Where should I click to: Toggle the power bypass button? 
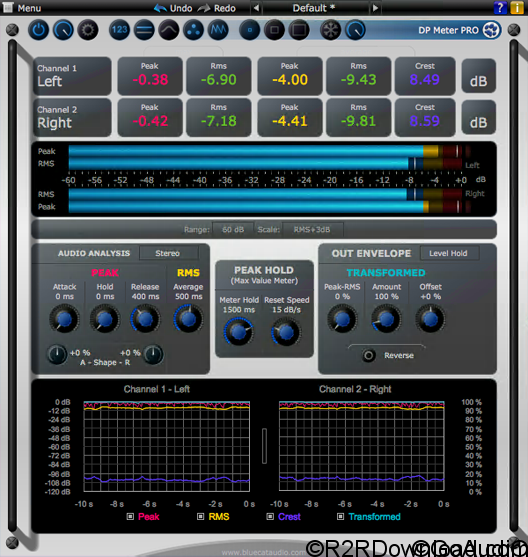pos(38,30)
